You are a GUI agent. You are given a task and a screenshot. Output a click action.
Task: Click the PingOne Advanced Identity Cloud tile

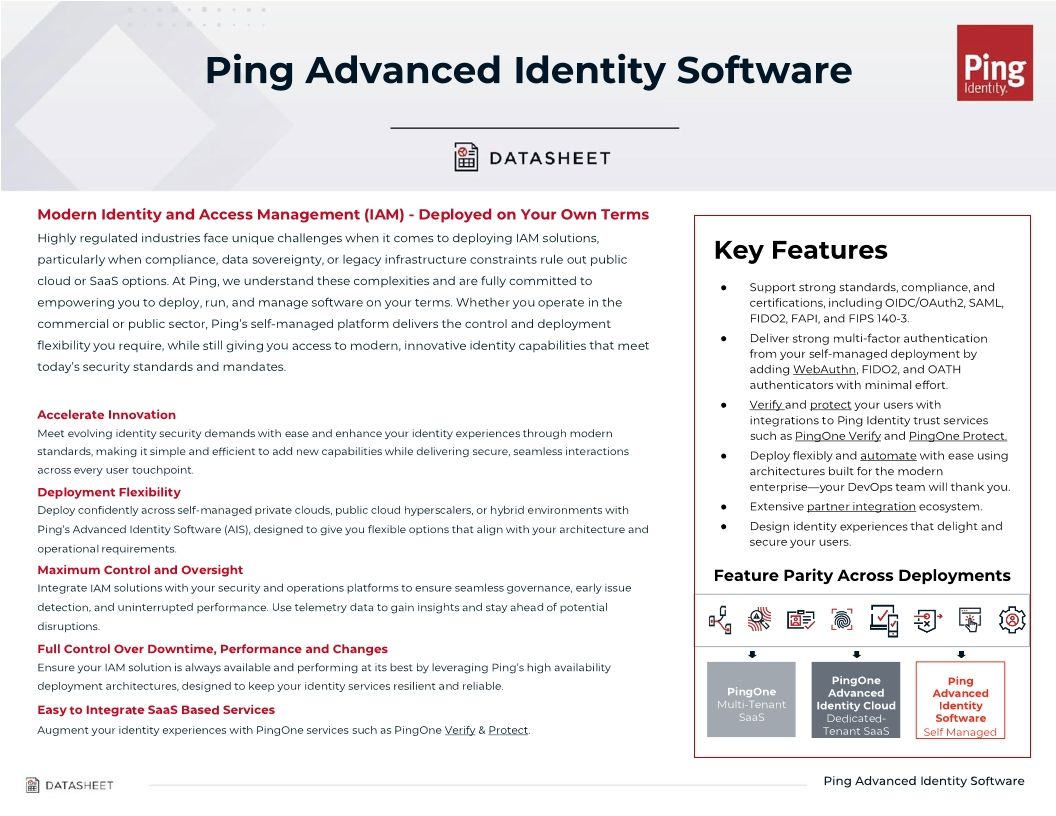coord(855,700)
